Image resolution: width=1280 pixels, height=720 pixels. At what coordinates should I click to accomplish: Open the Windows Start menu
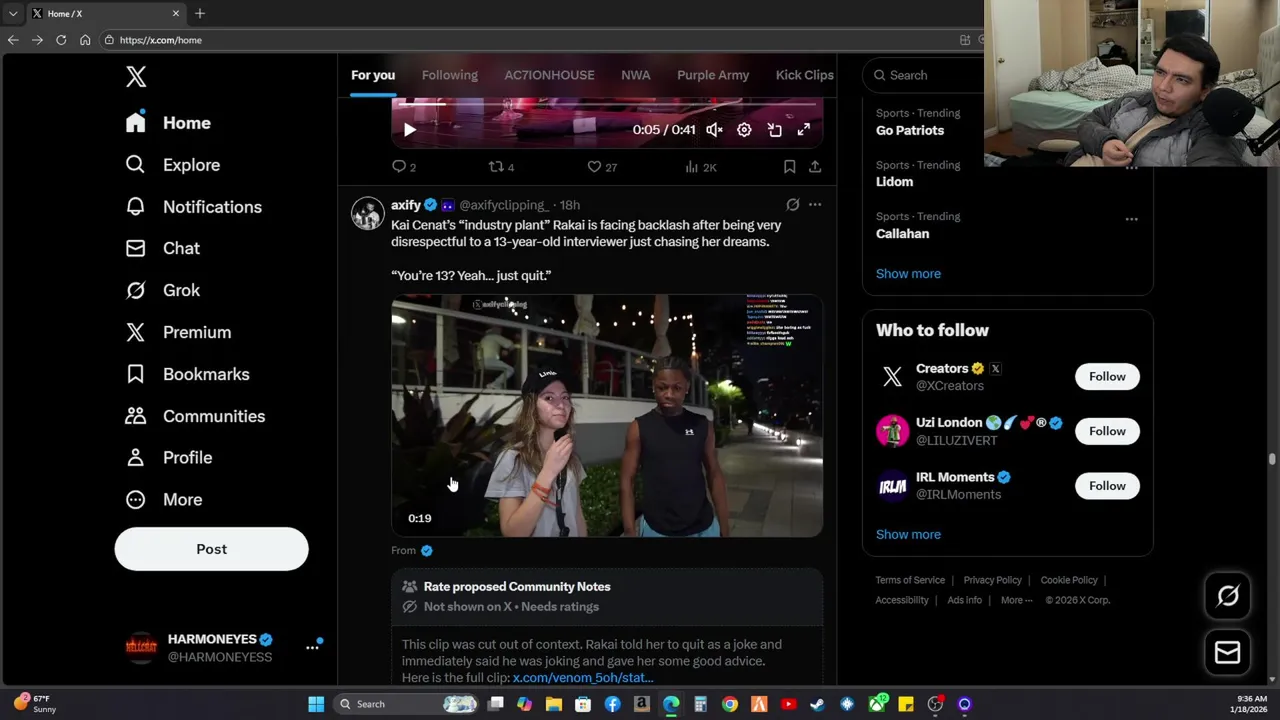coord(316,704)
